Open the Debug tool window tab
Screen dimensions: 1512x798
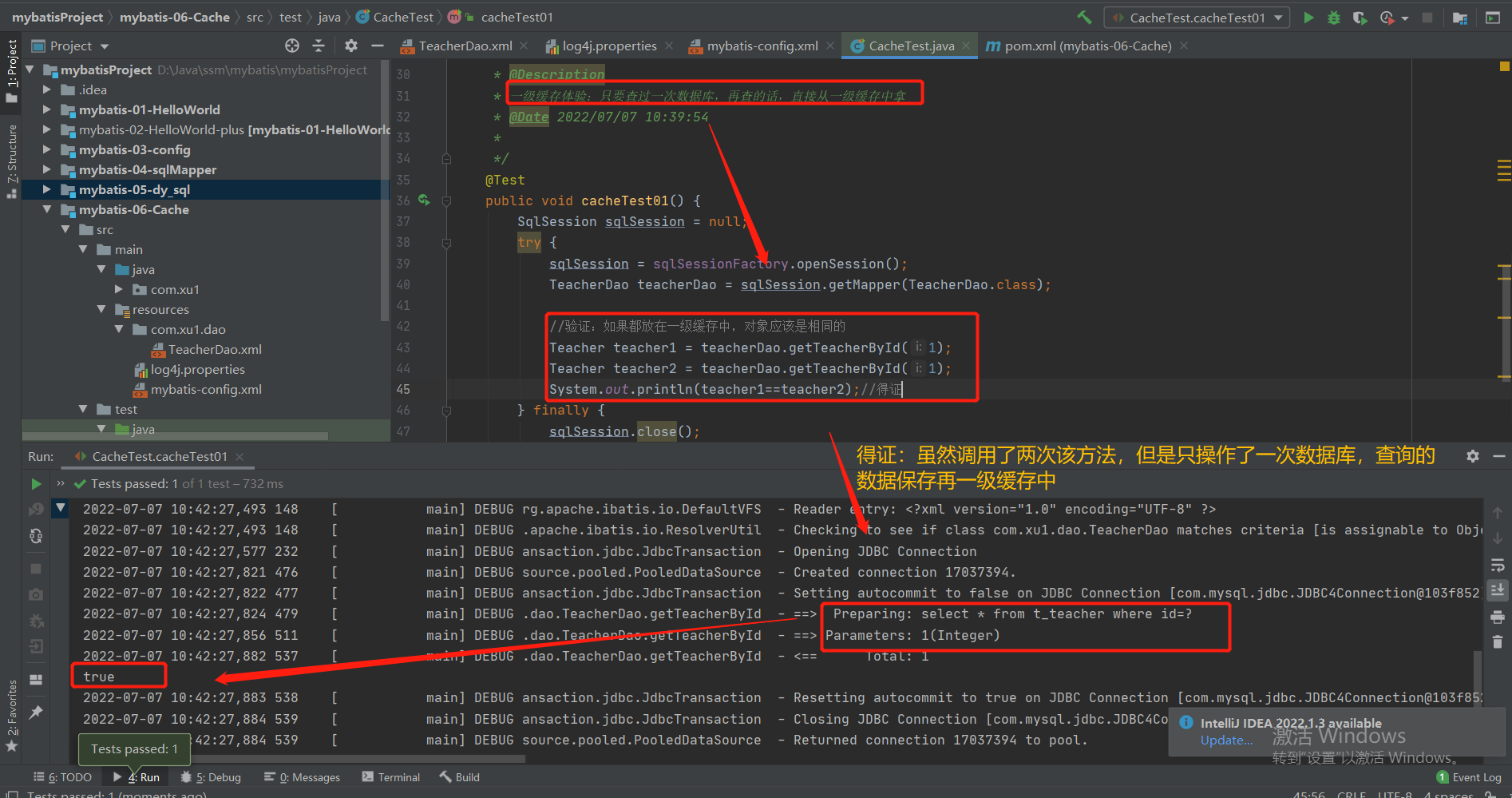[x=211, y=777]
